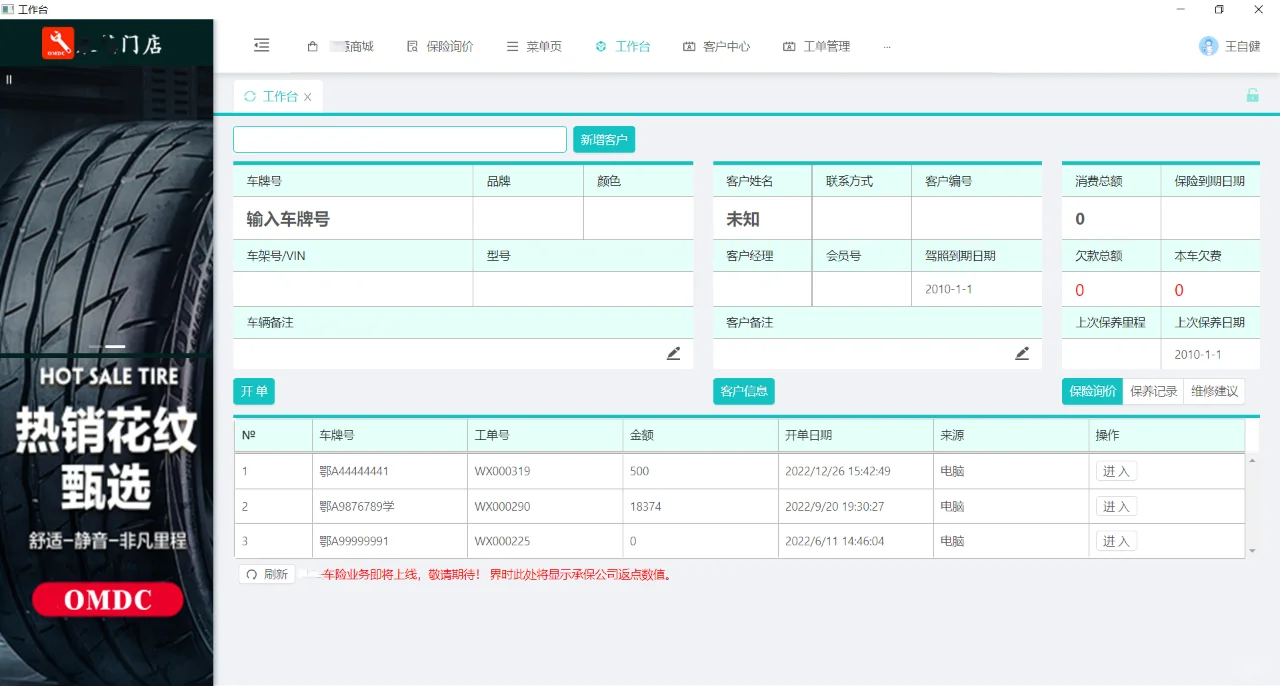Select plate number 鄂A9876789学
Image resolution: width=1280 pixels, height=686 pixels.
tap(357, 507)
